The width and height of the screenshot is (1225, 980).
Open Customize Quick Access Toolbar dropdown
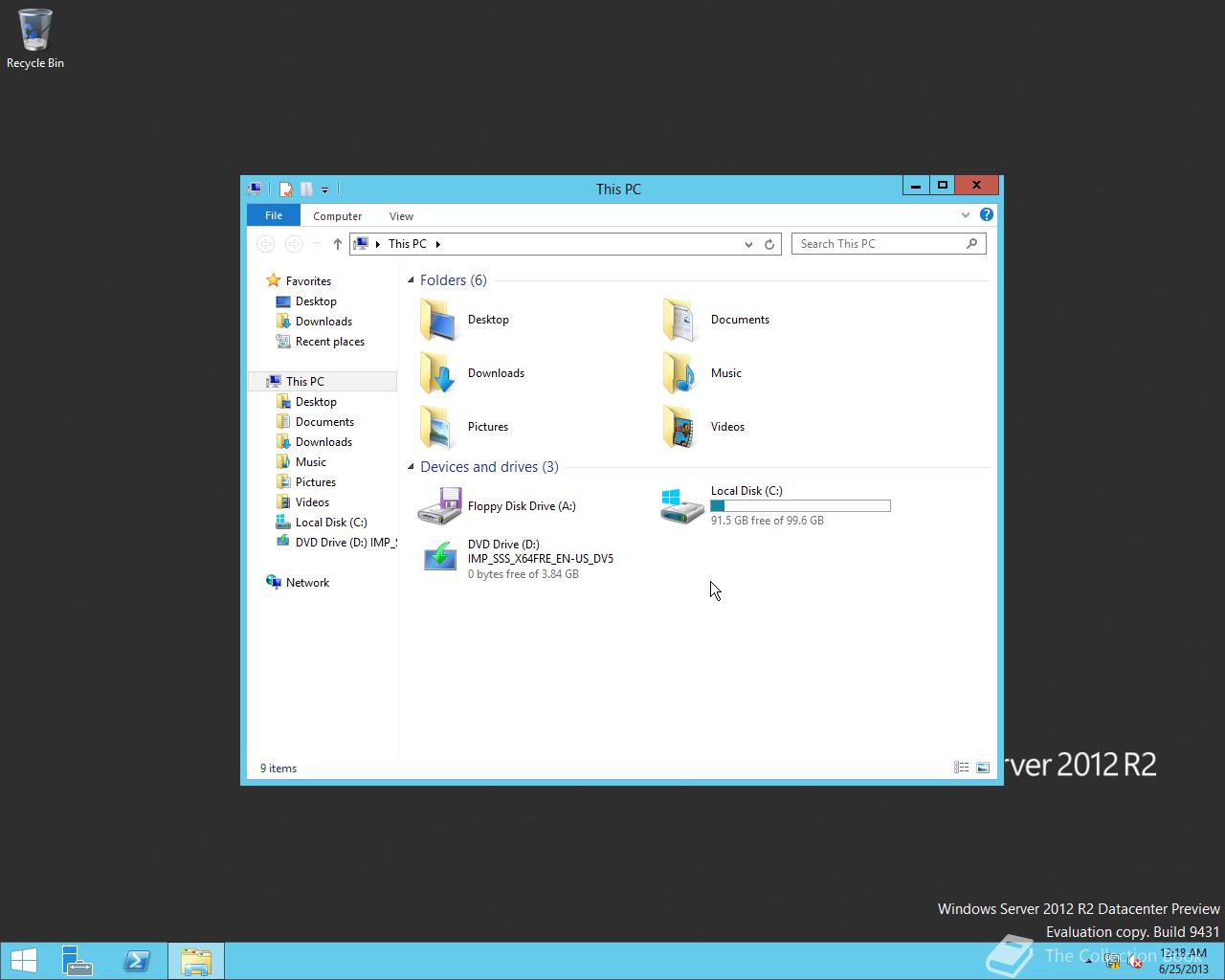324,189
